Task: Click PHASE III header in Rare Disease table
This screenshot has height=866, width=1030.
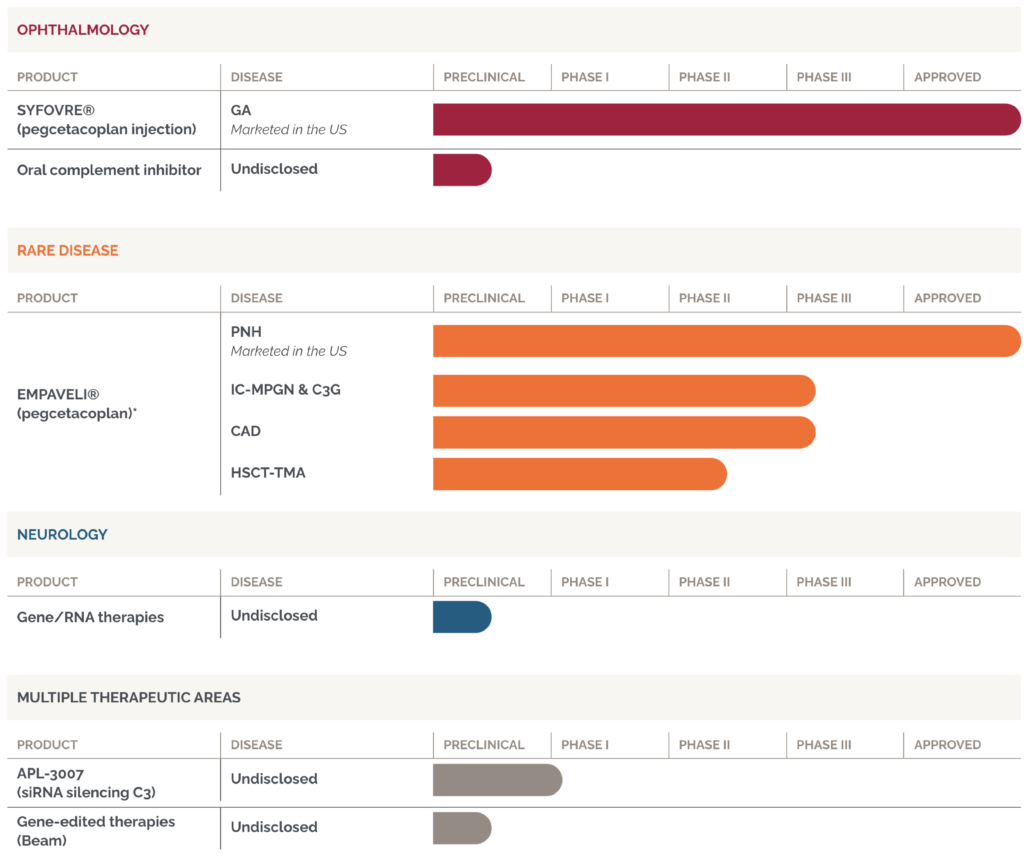Action: (824, 298)
